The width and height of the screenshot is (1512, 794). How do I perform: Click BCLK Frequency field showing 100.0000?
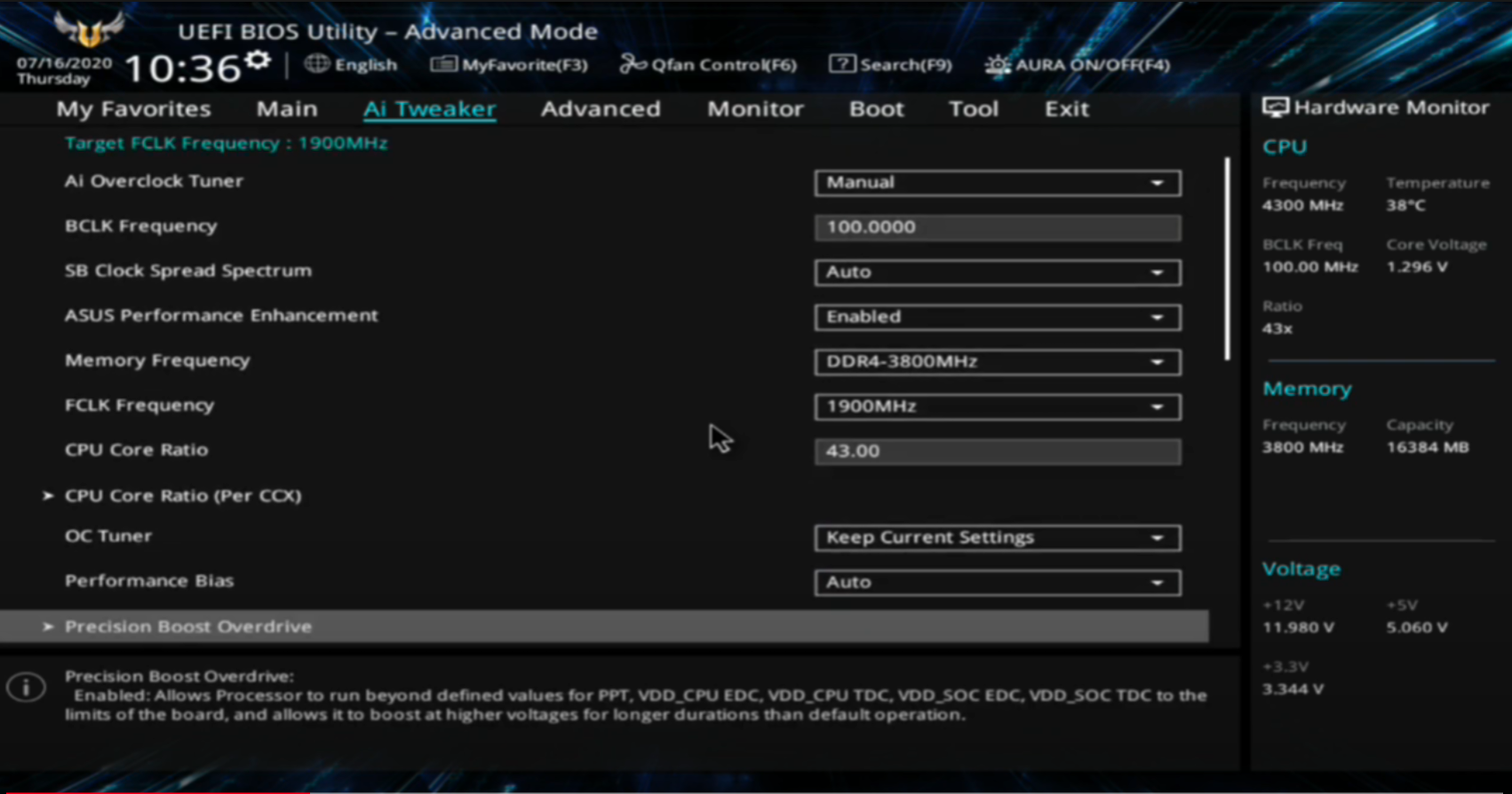coord(998,227)
